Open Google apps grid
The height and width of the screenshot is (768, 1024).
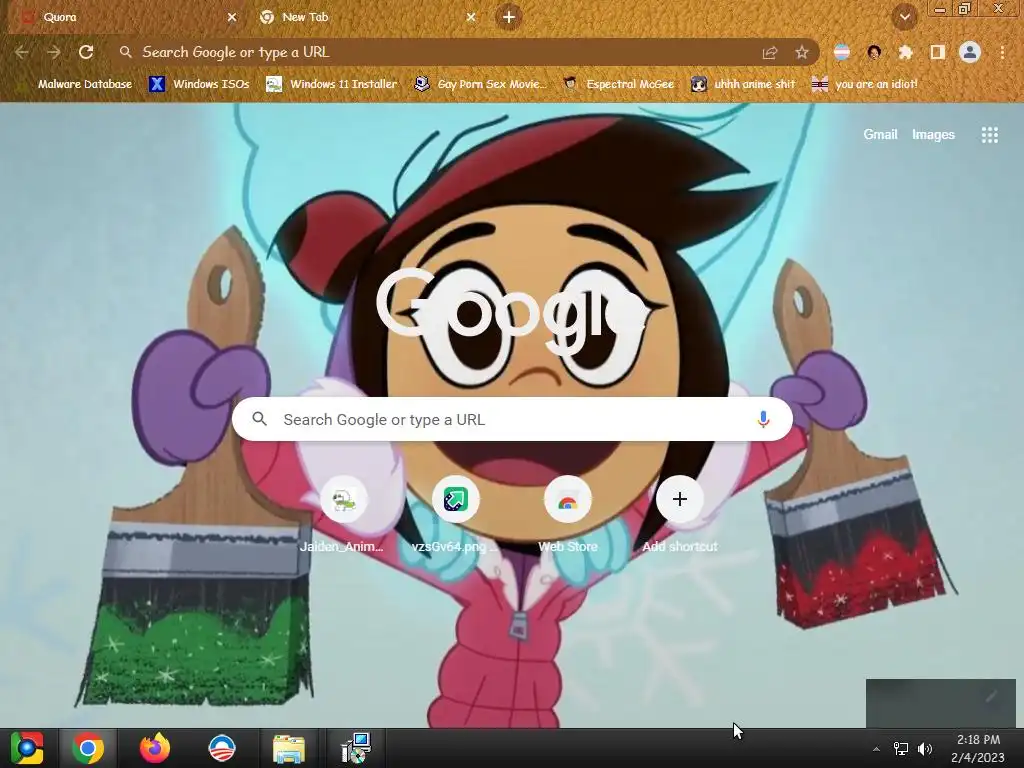989,135
